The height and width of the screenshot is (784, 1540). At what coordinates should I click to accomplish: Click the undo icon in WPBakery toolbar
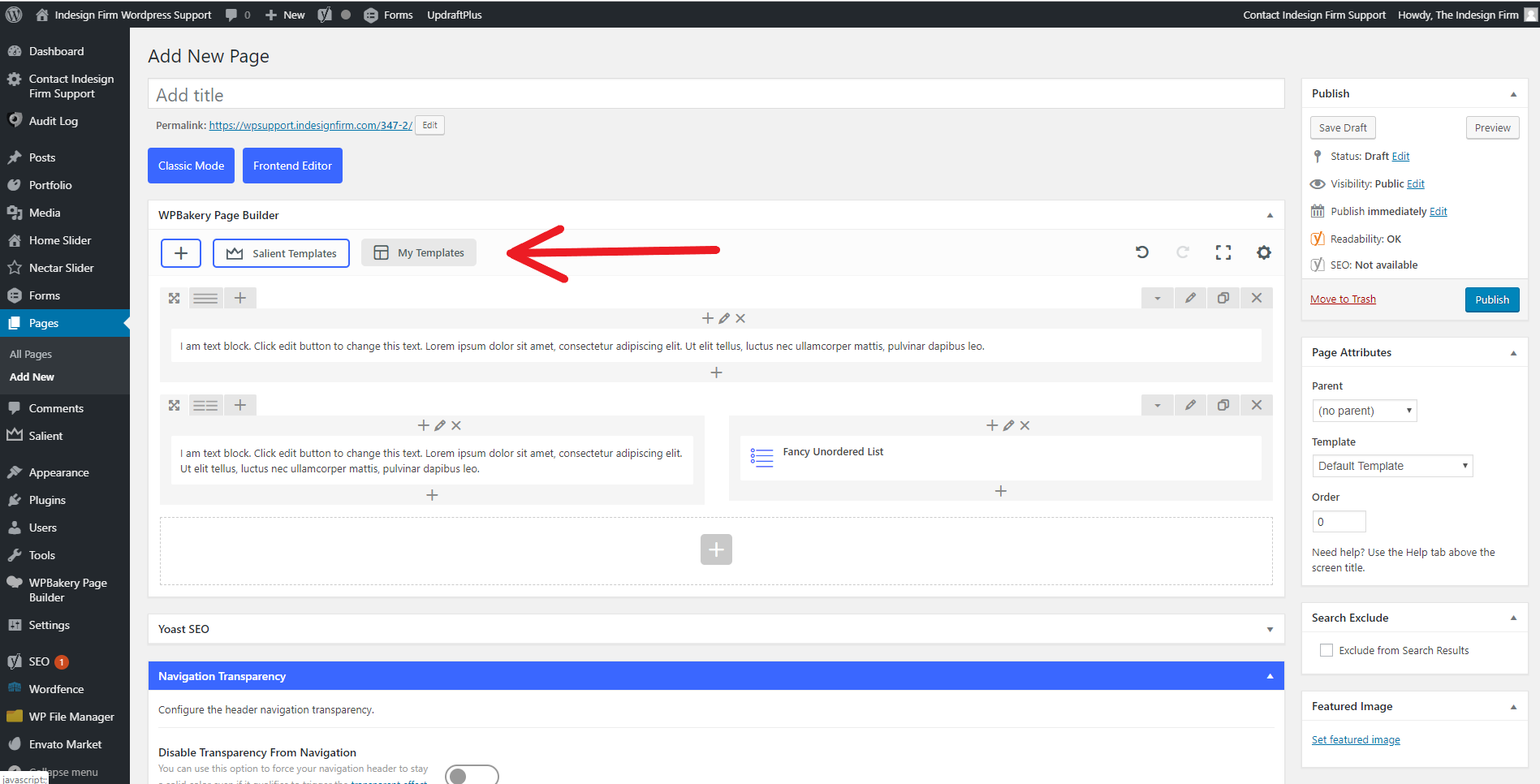[x=1141, y=252]
